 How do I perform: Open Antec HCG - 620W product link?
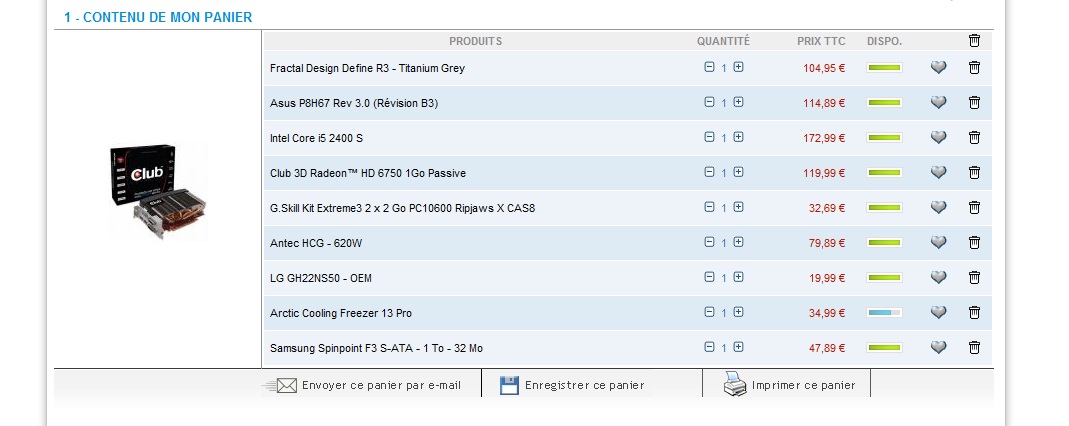point(316,243)
